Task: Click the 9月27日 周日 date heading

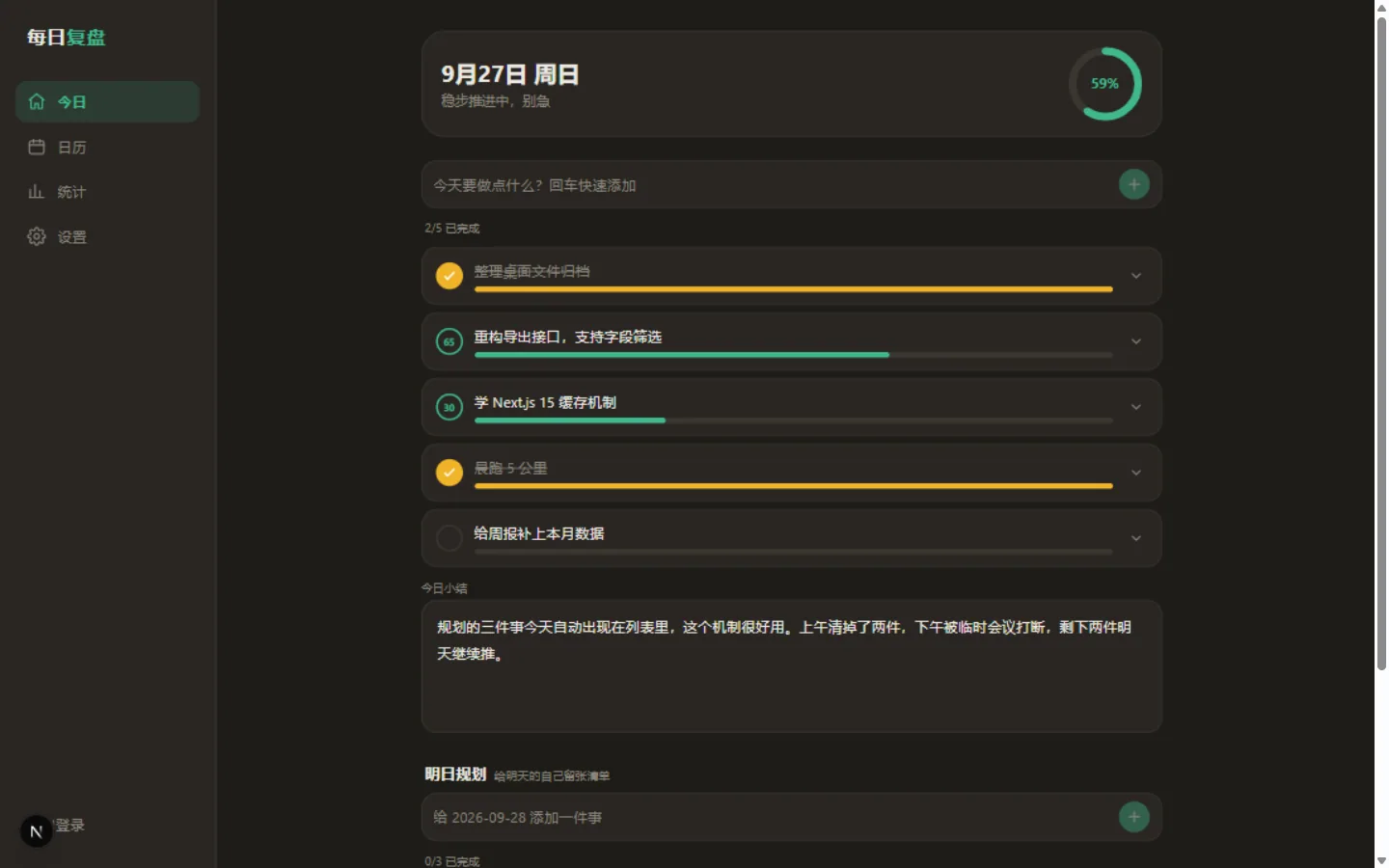Action: (x=509, y=74)
